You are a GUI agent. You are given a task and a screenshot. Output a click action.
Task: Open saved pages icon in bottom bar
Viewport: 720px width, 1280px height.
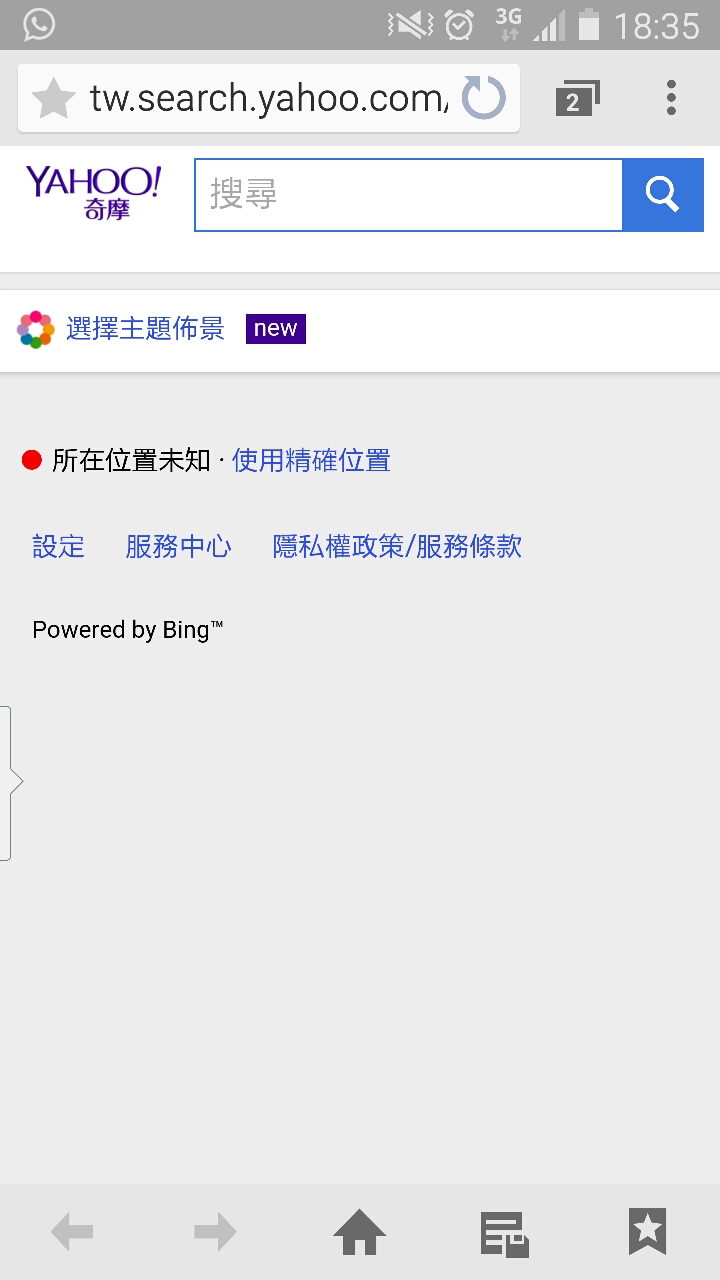pos(504,1233)
